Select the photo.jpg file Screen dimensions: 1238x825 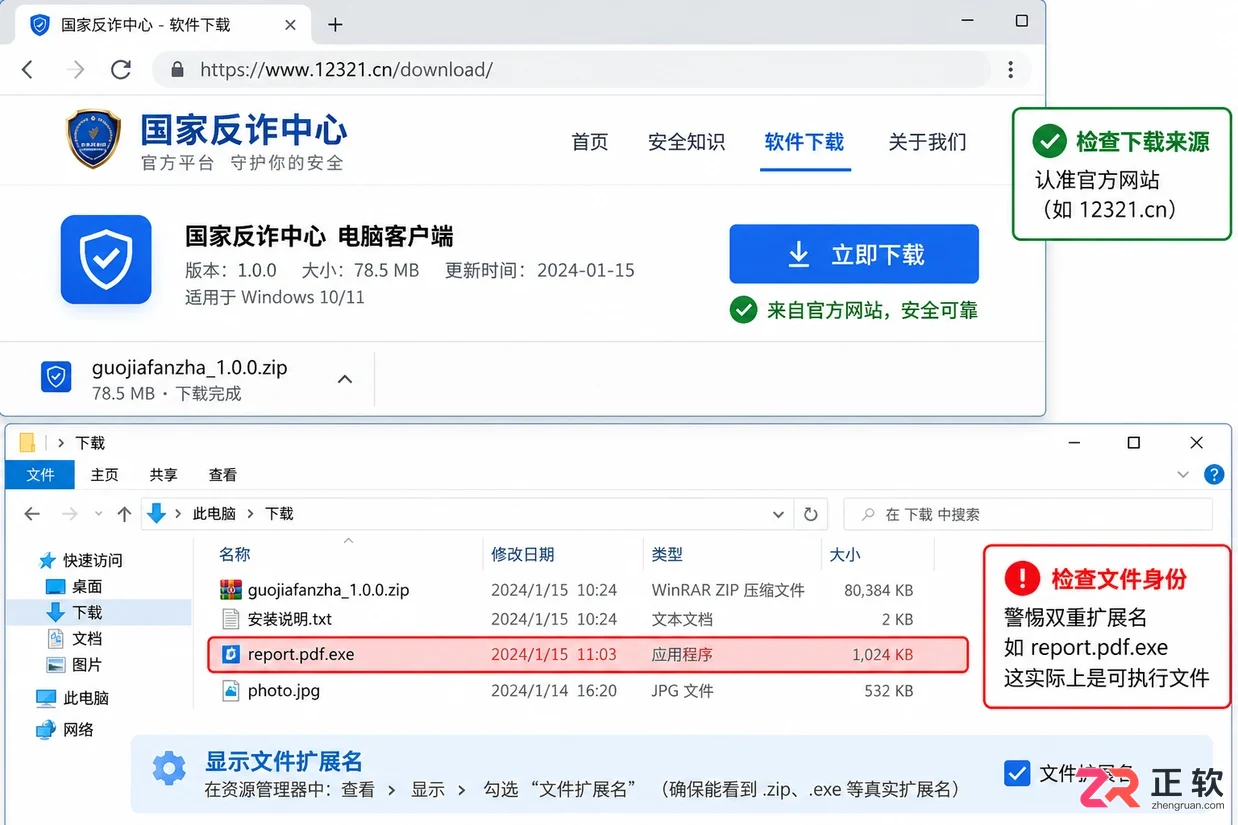(284, 690)
